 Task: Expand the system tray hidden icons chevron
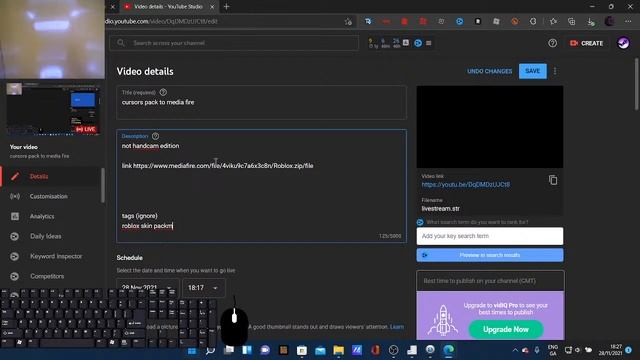pos(515,350)
